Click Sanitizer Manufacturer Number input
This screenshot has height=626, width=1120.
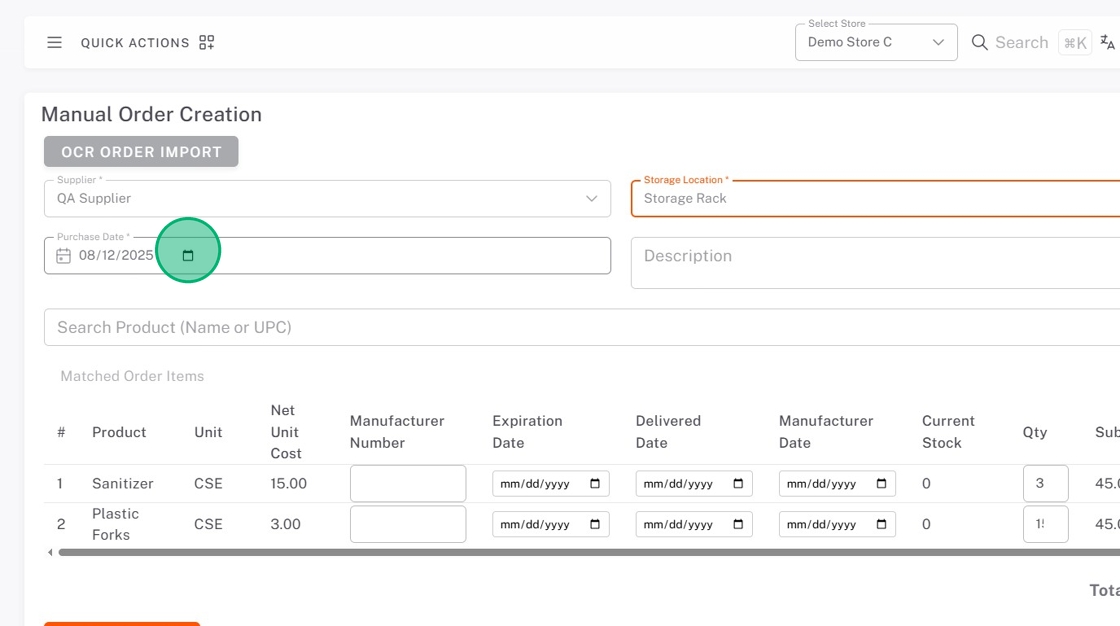click(x=408, y=484)
